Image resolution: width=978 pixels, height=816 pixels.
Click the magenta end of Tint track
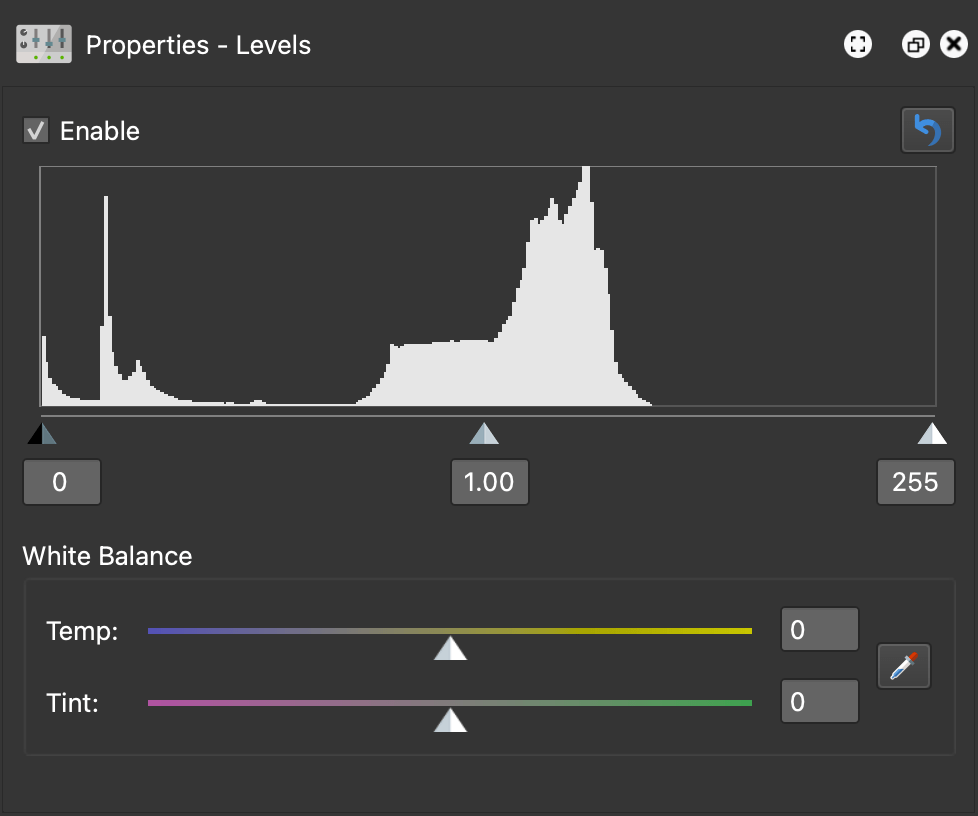pos(165,703)
